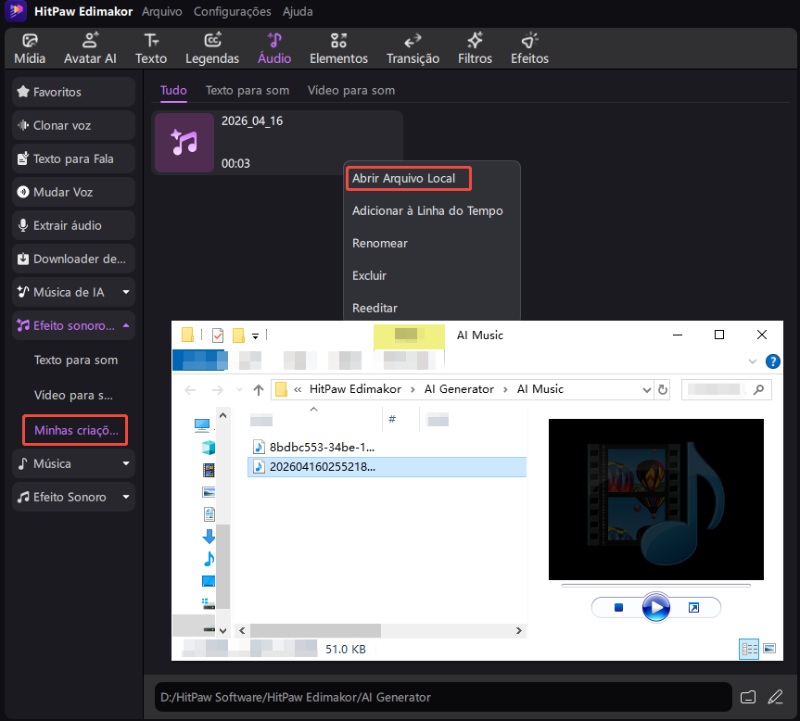Click the Explorer refresh button
800x721 pixels.
point(662,390)
